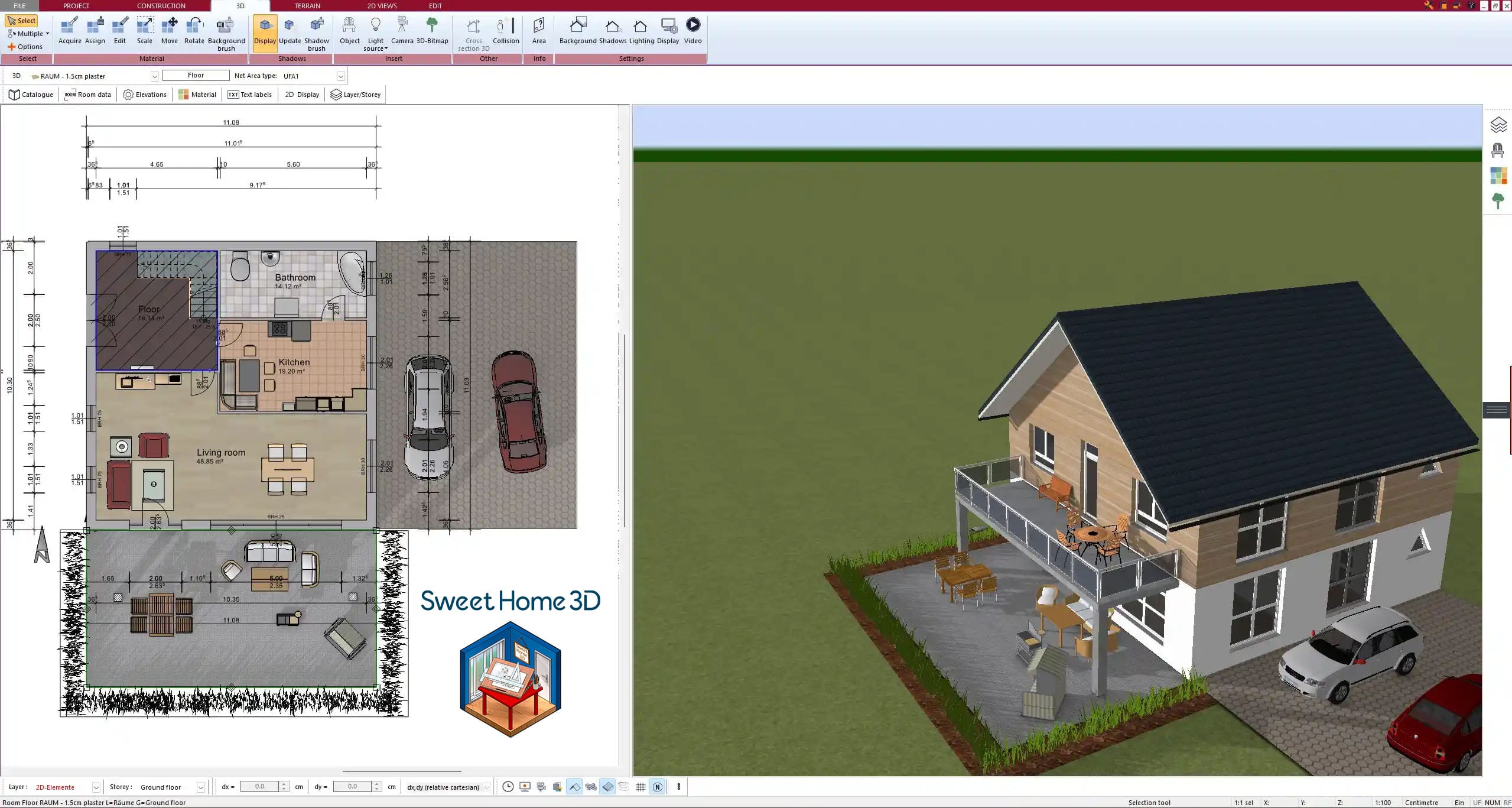Viewport: 1512px width, 808px height.
Task: Enable the grid display toggle
Action: 640,787
